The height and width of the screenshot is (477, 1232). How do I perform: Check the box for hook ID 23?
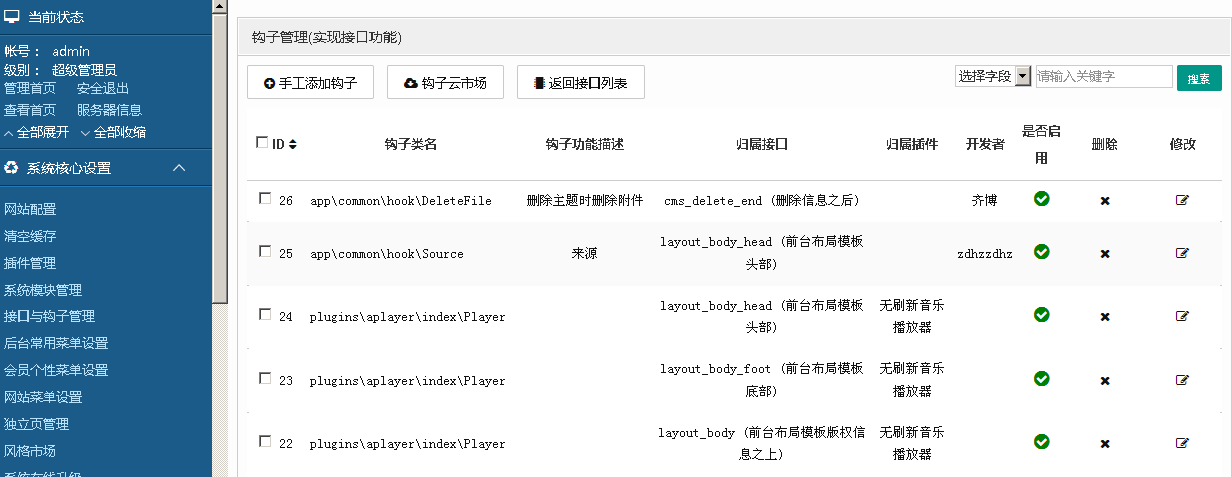[265, 378]
